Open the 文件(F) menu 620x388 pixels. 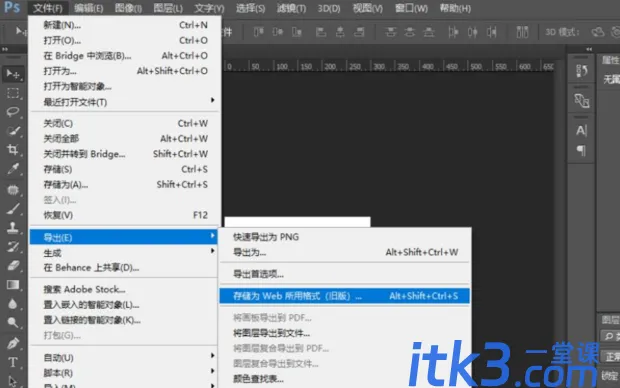(48, 8)
